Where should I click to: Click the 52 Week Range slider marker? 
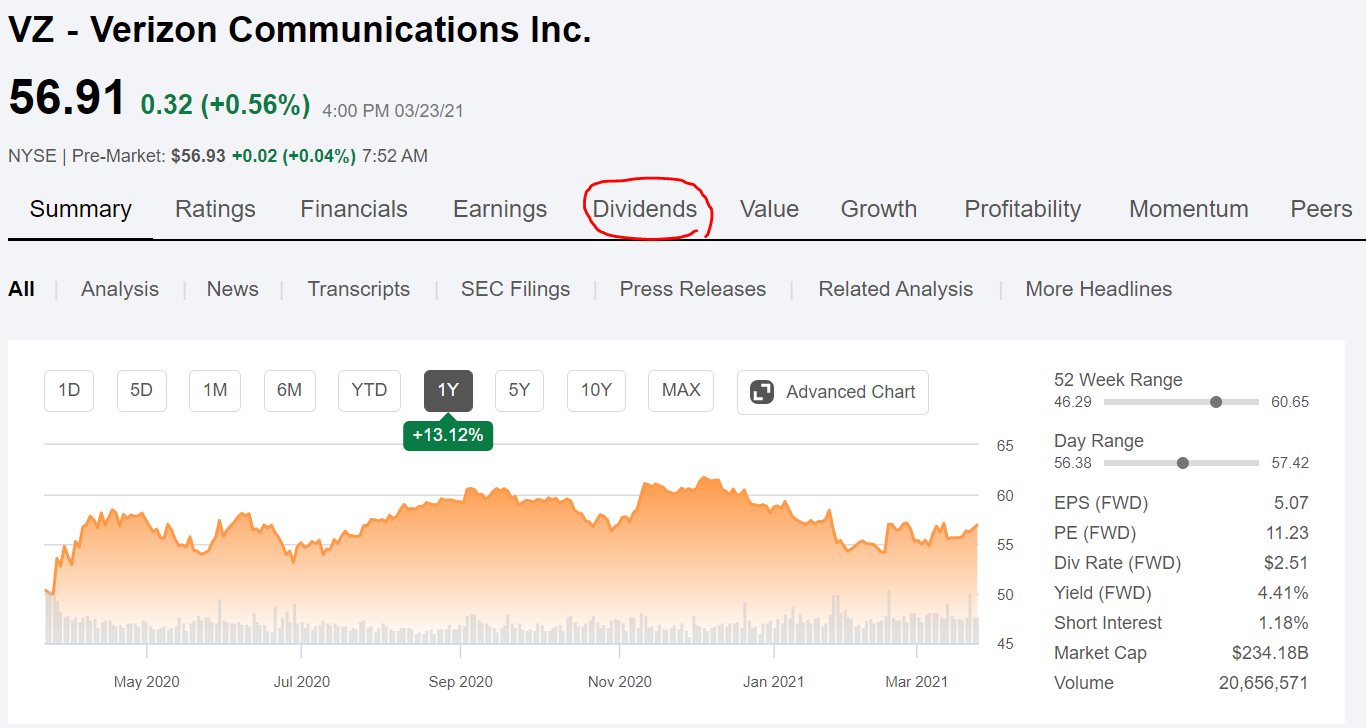click(1216, 402)
